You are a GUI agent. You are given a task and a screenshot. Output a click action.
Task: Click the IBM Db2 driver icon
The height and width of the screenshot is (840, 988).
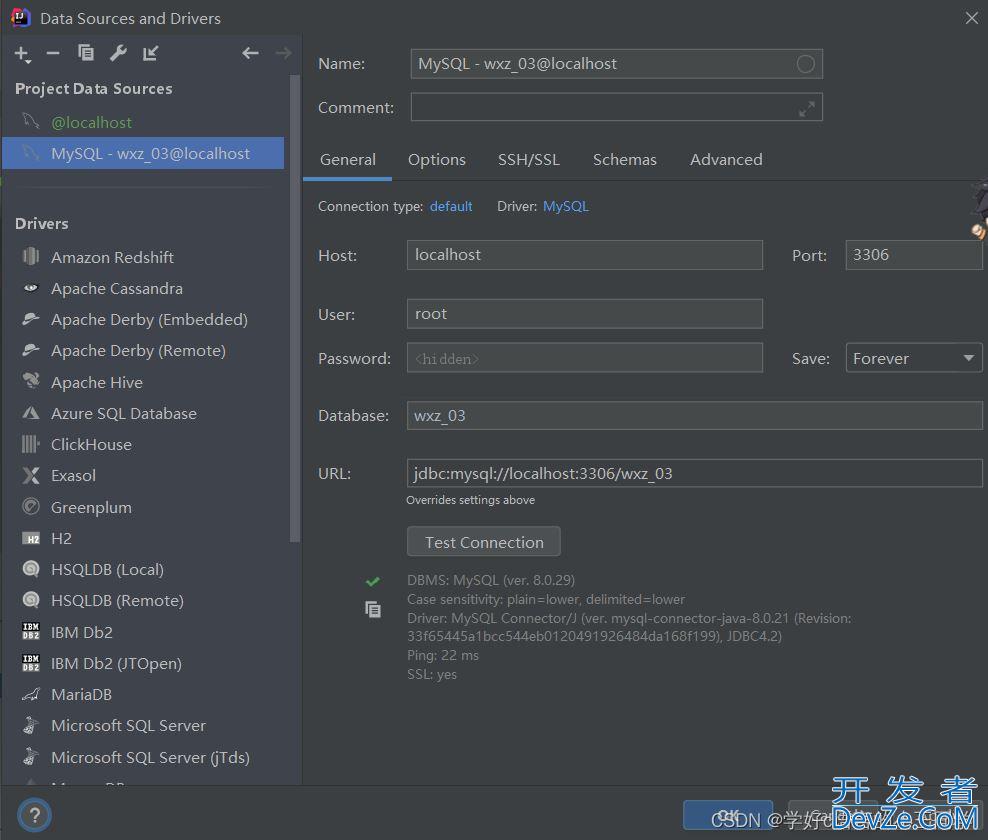point(30,631)
